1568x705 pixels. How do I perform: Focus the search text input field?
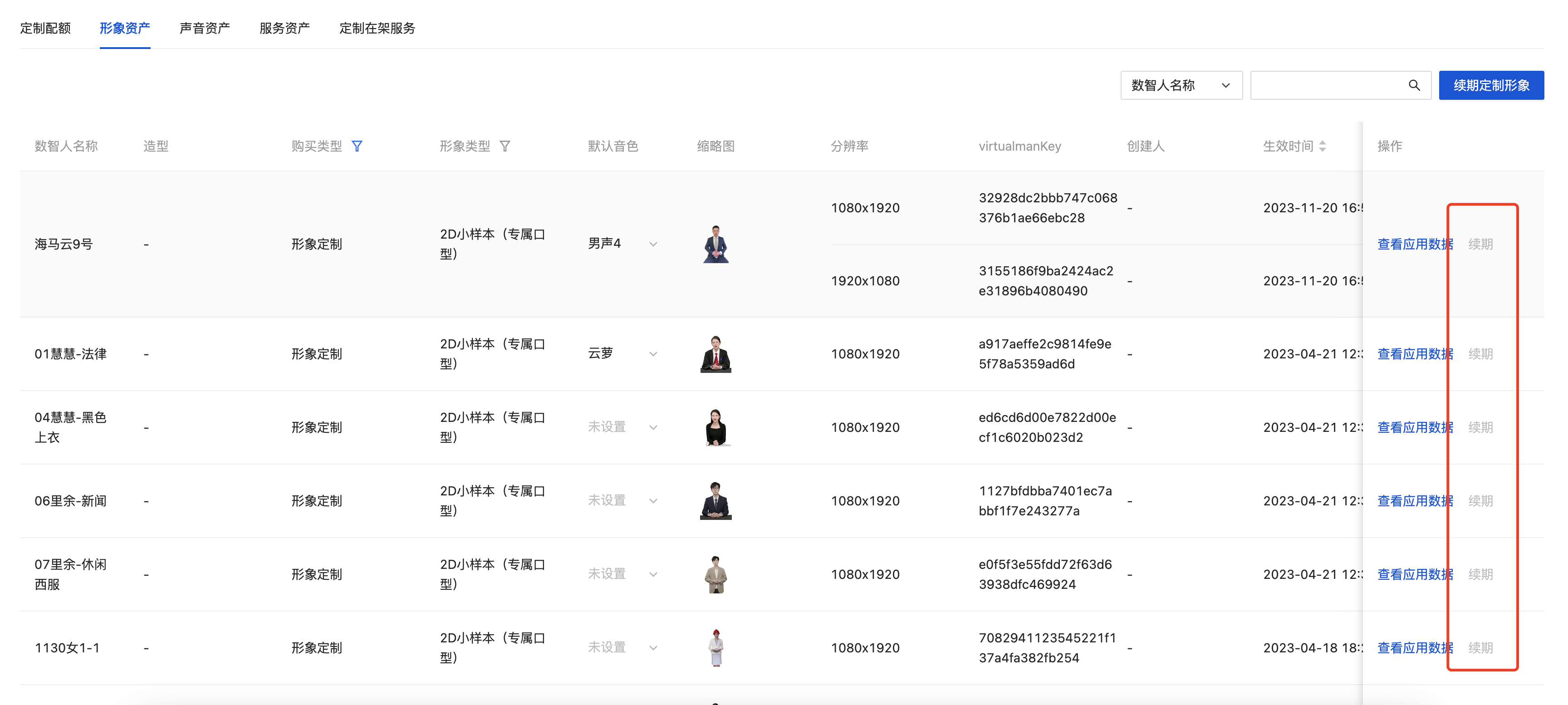(1327, 85)
